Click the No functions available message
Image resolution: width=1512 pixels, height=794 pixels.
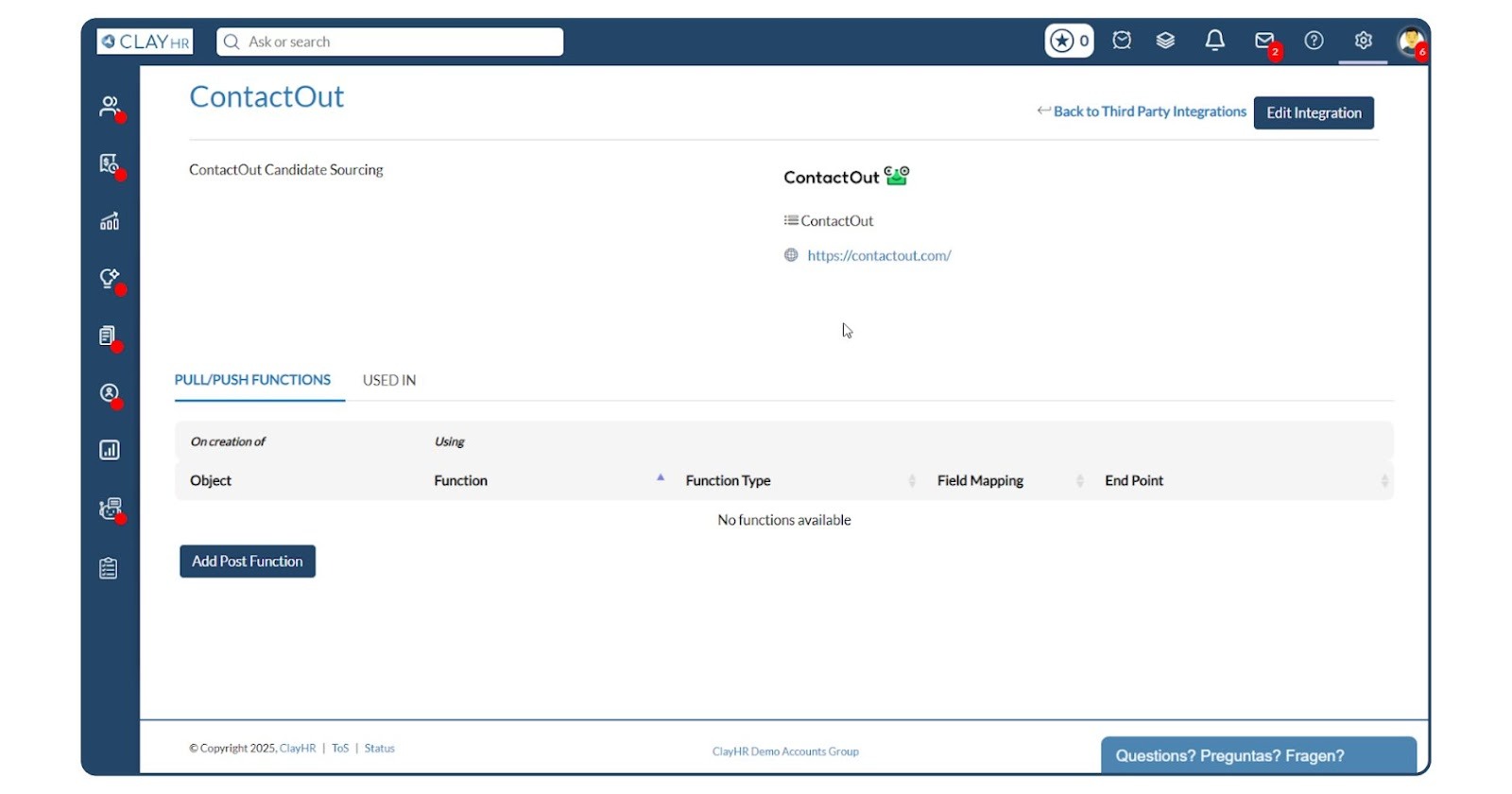click(x=784, y=520)
